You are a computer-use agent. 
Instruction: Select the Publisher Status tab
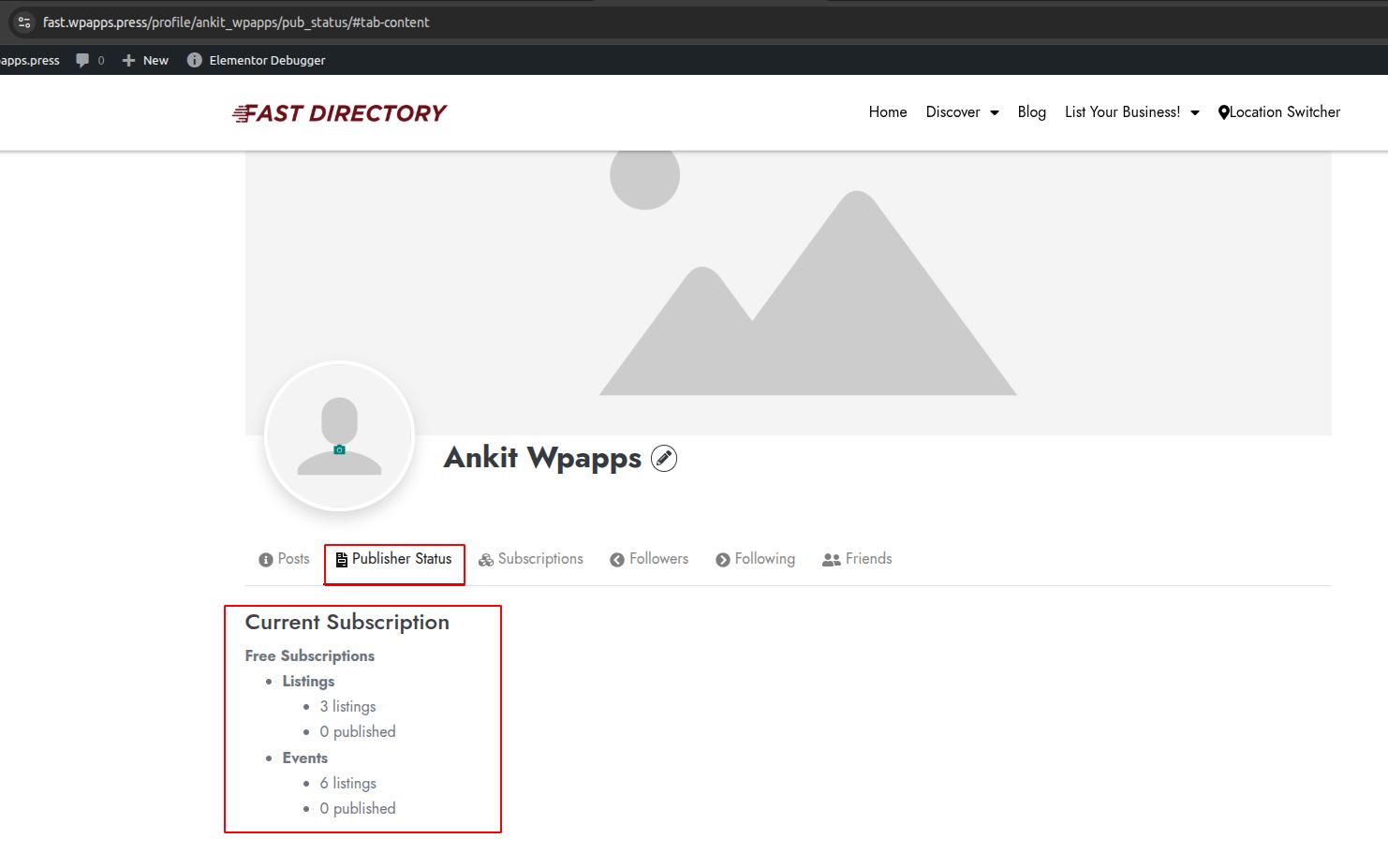click(x=393, y=559)
